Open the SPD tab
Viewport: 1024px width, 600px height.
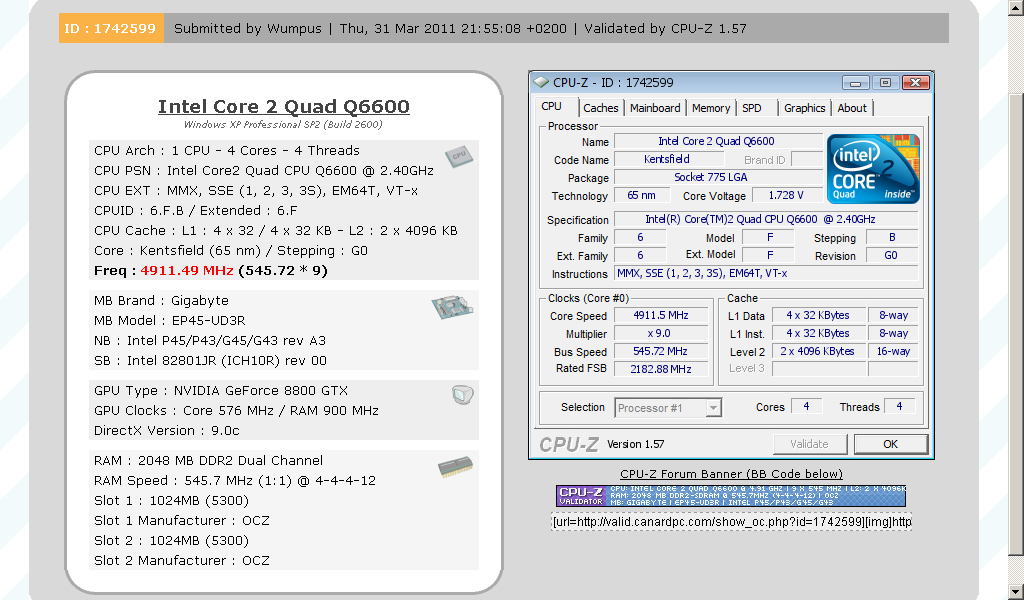tap(752, 108)
